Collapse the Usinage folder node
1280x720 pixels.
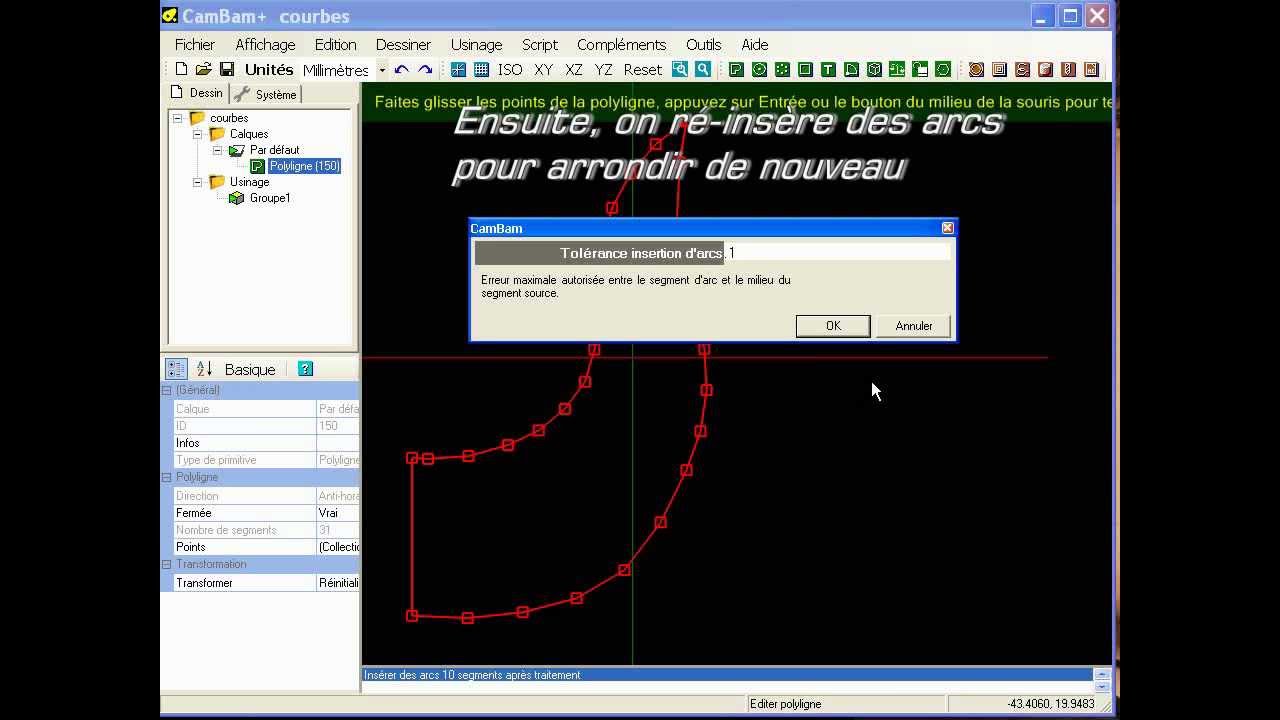click(x=197, y=182)
